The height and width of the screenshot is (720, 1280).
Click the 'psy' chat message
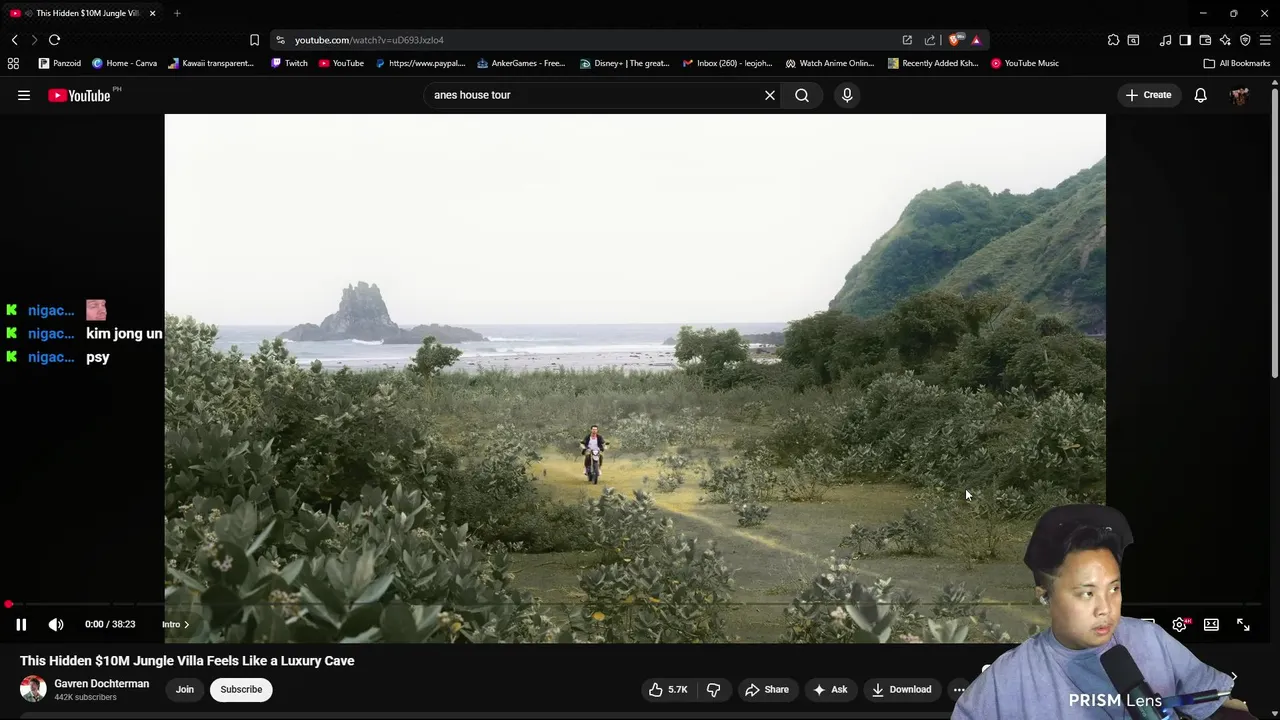[98, 357]
